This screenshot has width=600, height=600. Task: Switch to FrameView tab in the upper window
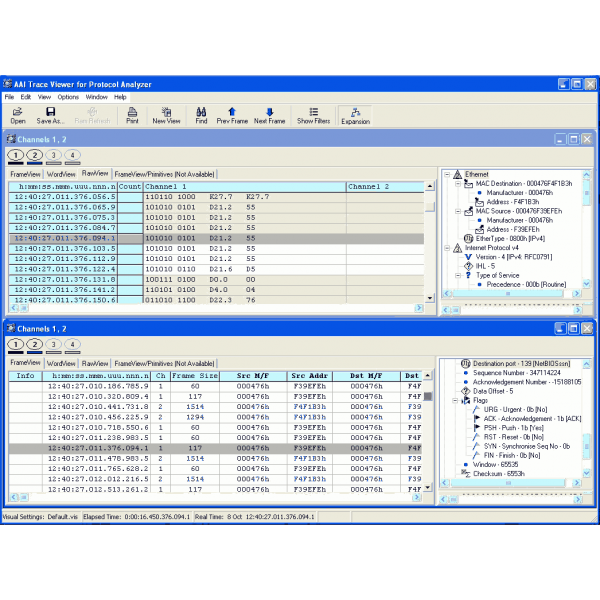(25, 174)
